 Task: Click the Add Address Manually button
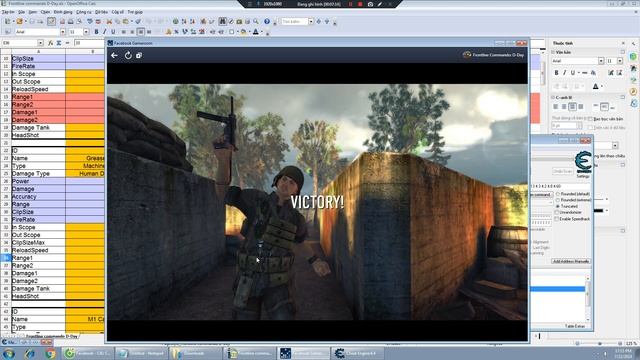tap(571, 261)
